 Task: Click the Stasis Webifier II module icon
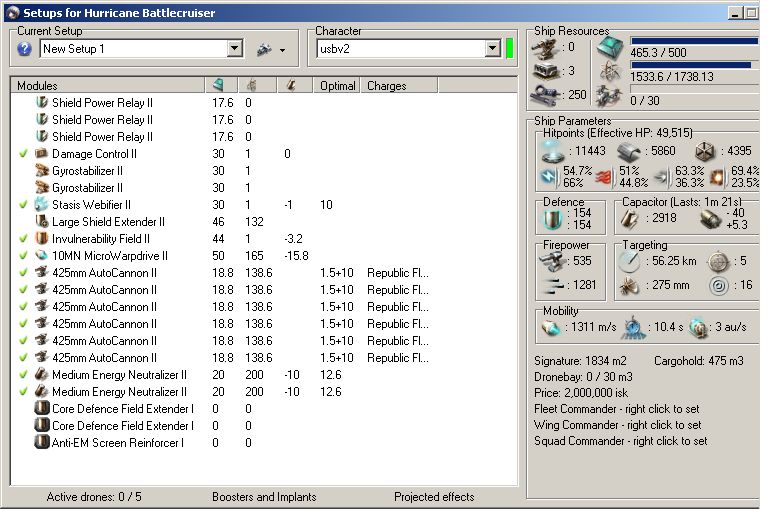pos(42,204)
